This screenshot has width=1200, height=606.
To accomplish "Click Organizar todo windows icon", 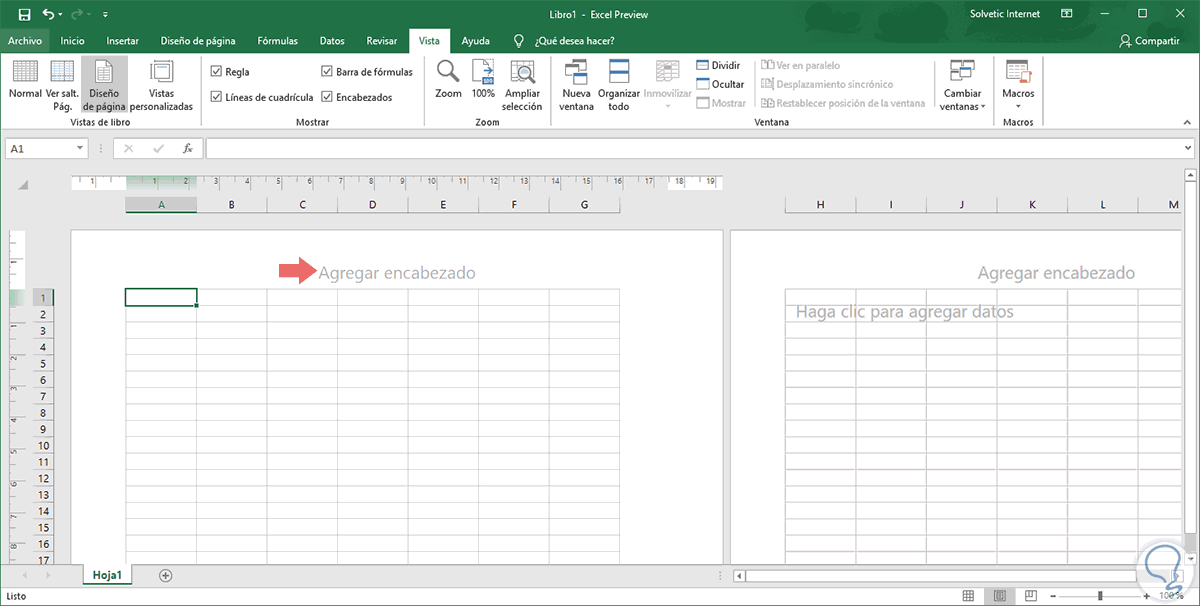I will coord(618,72).
